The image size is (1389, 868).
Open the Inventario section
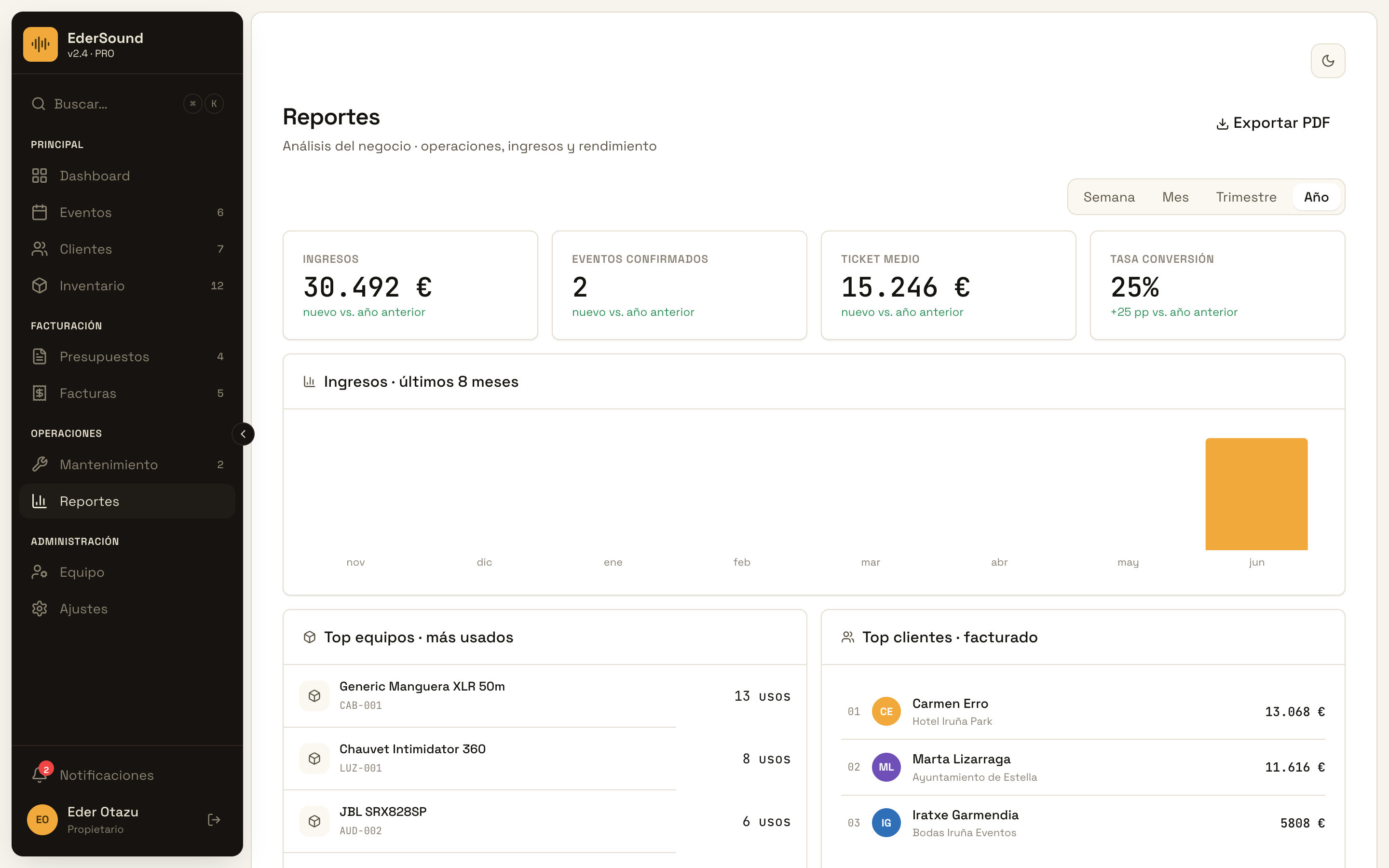[x=127, y=286]
